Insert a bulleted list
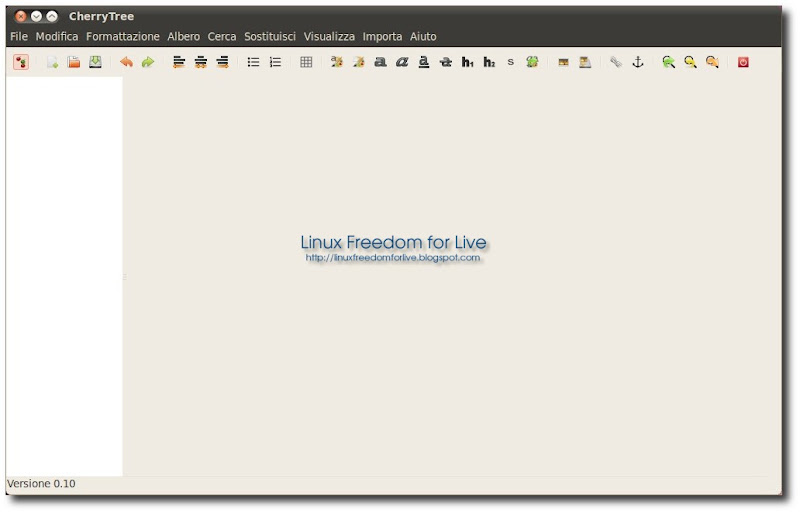This screenshot has width=800, height=513. pyautogui.click(x=253, y=62)
